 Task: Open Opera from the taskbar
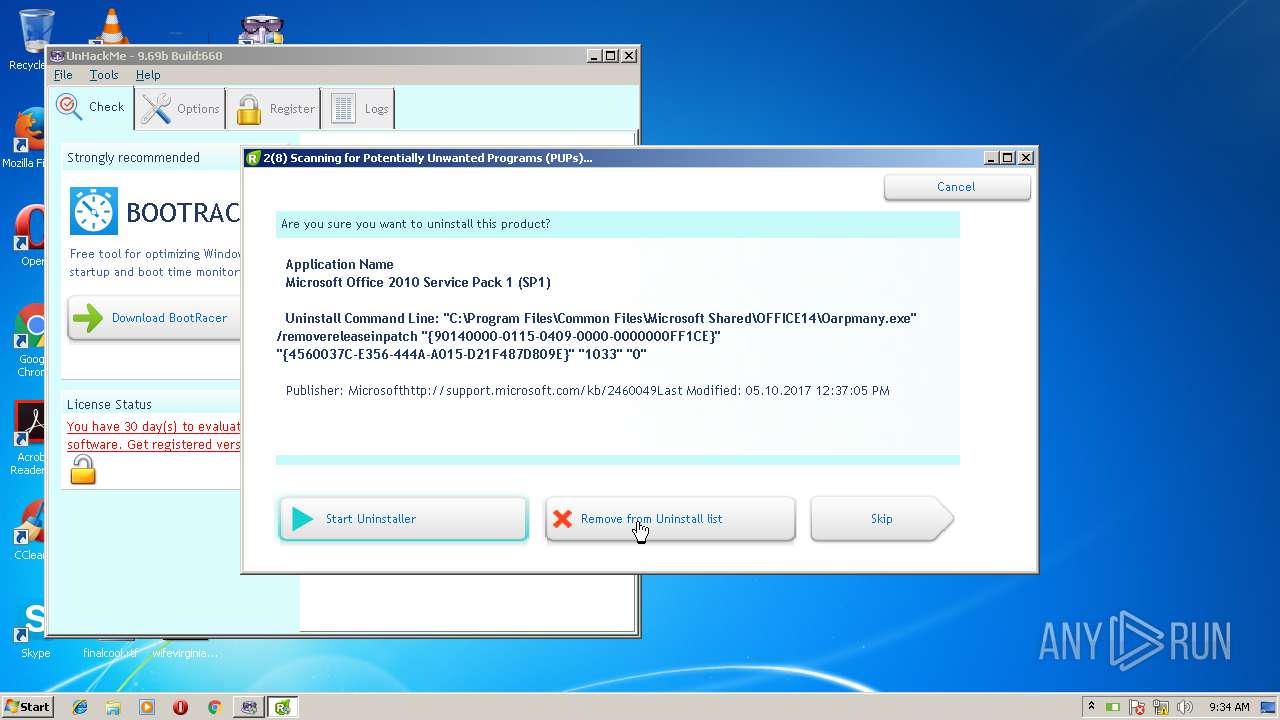tap(180, 707)
